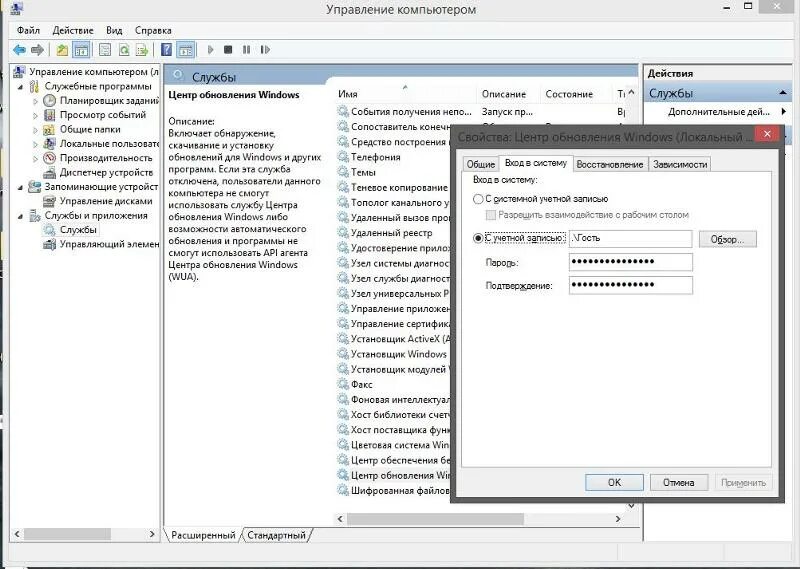Toggle the Show/Hide console tree toolbar icon

coord(81,50)
